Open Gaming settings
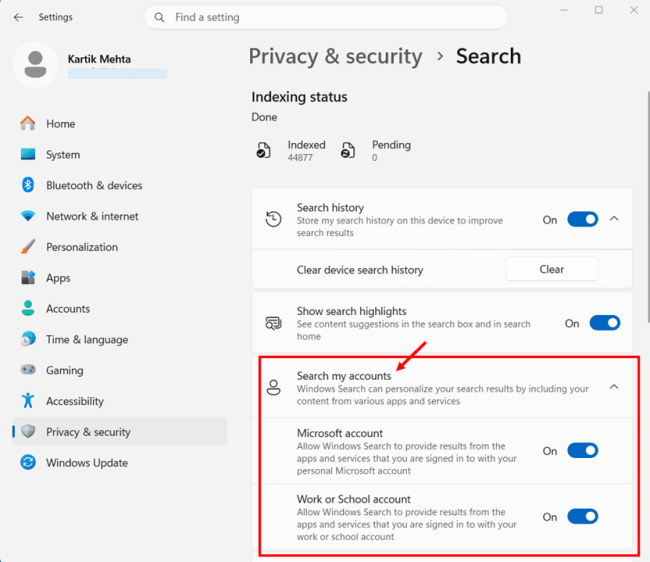Viewport: 650px width, 562px height. pyautogui.click(x=120, y=370)
